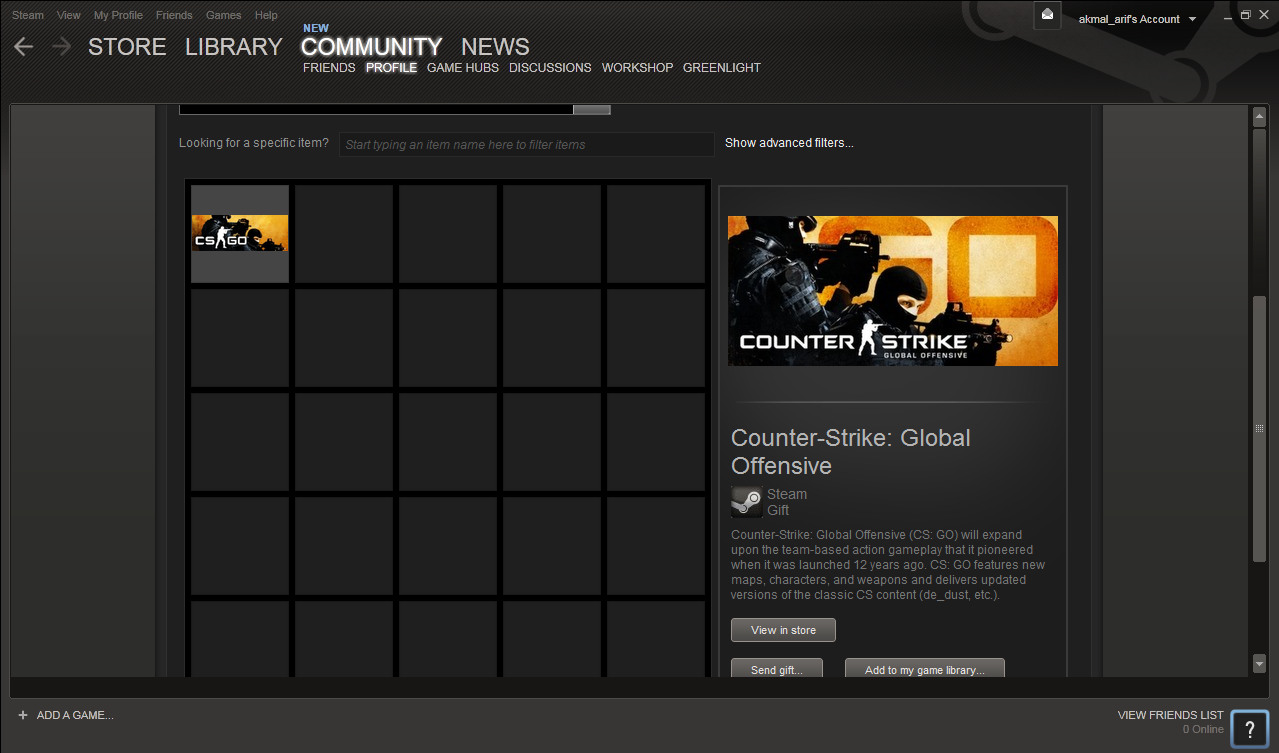Click the scrollbar down arrow
The width and height of the screenshot is (1279, 753).
(x=1259, y=663)
